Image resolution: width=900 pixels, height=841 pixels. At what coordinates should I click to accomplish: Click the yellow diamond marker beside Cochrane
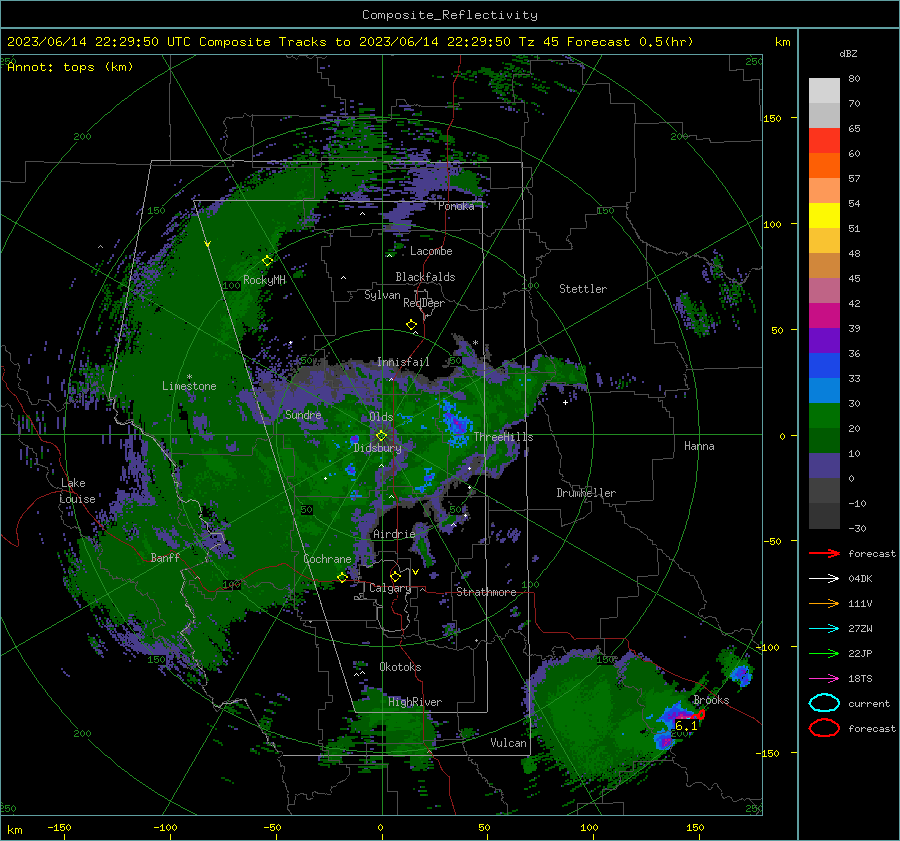343,577
